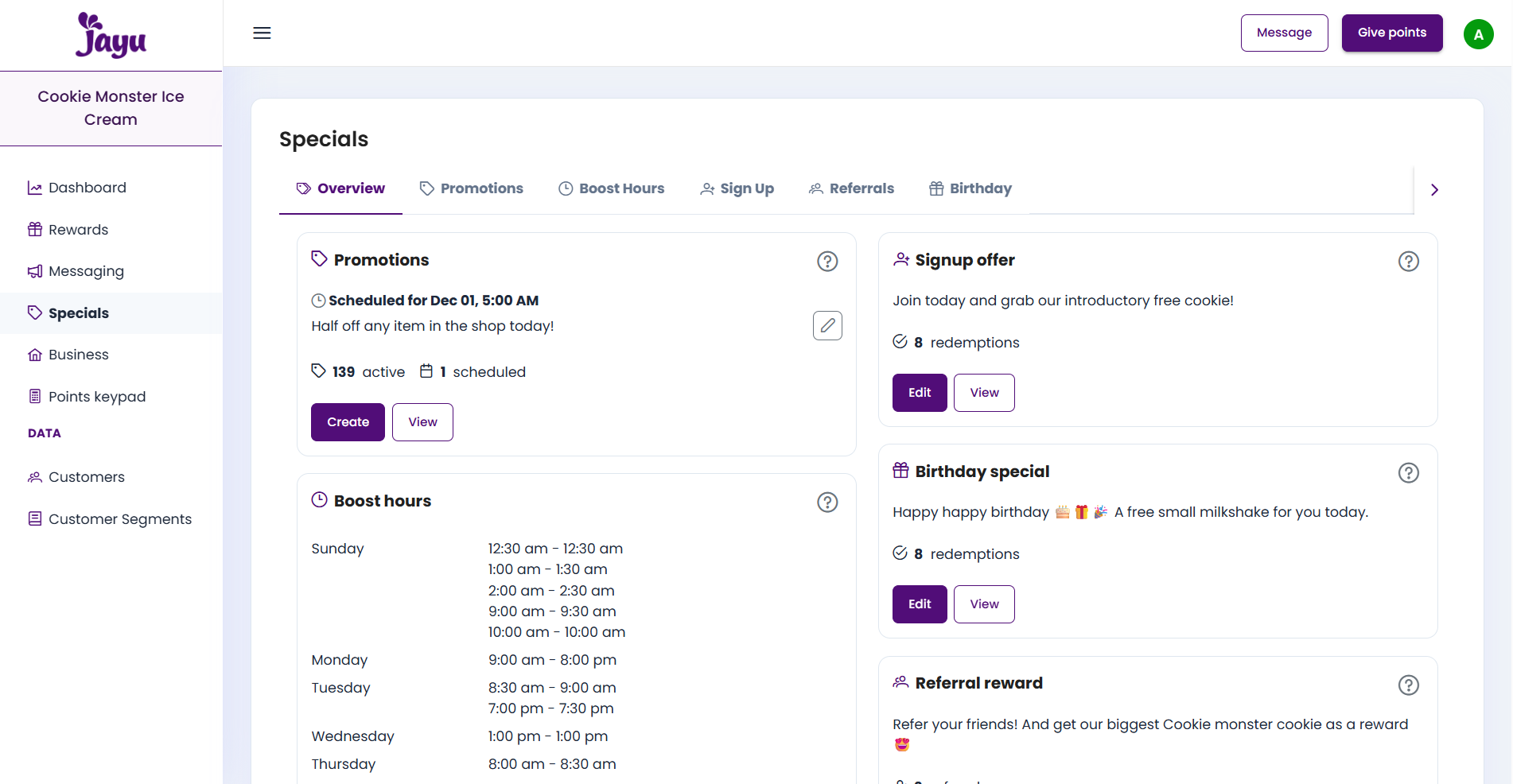The width and height of the screenshot is (1513, 784).
Task: View the Signup offer details
Action: [983, 393]
